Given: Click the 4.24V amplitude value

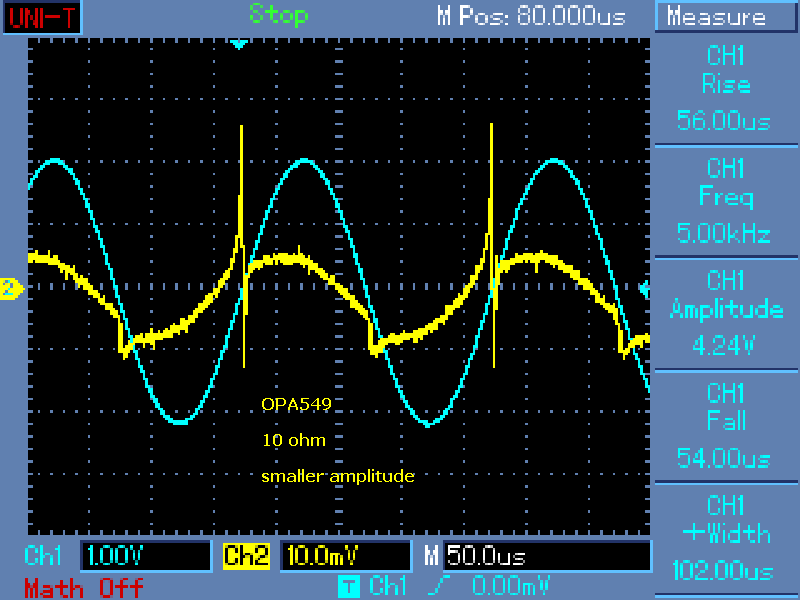Looking at the screenshot, I should (723, 346).
